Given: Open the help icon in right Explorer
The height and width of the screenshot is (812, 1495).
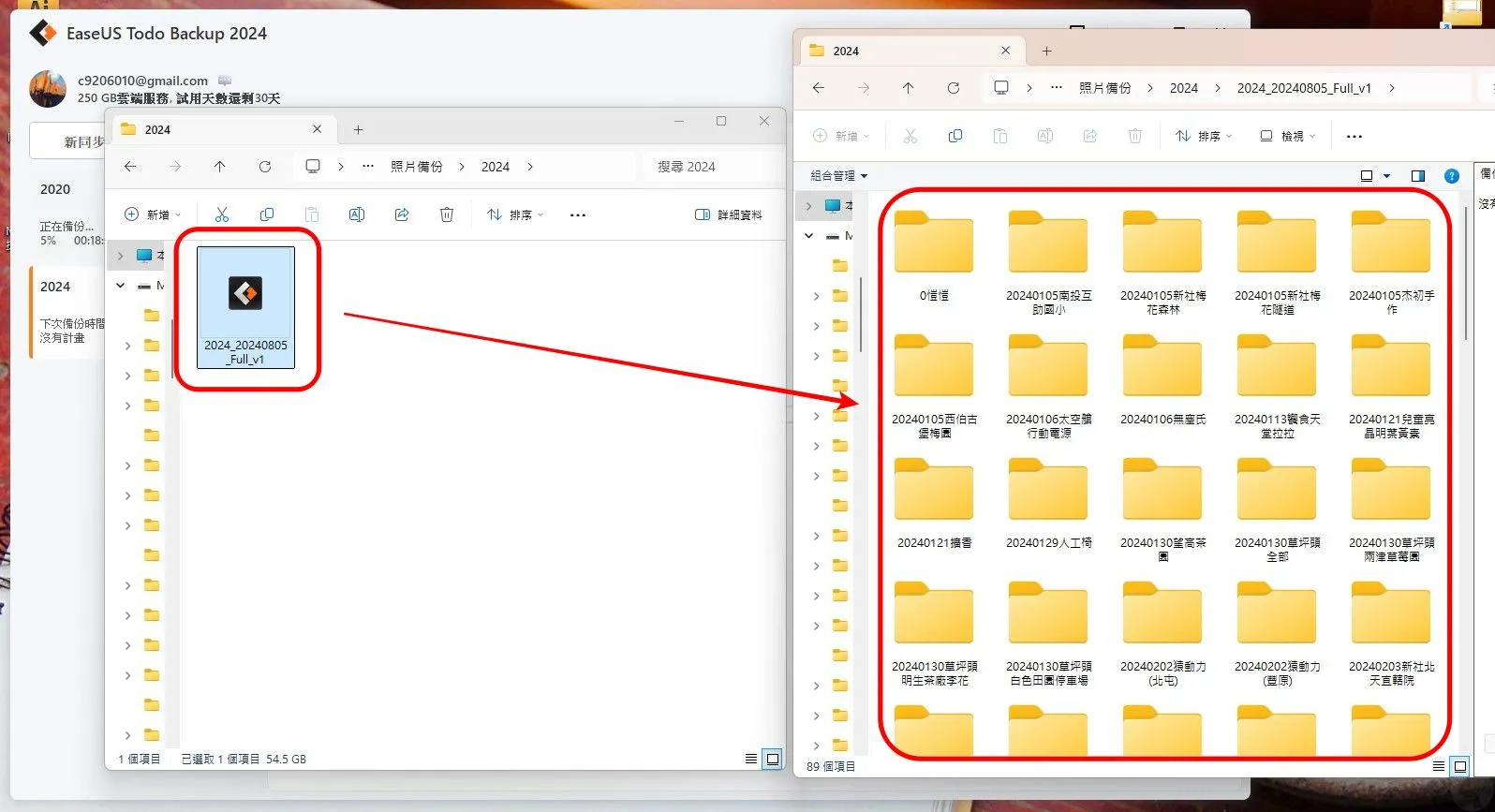Looking at the screenshot, I should pos(1452,175).
